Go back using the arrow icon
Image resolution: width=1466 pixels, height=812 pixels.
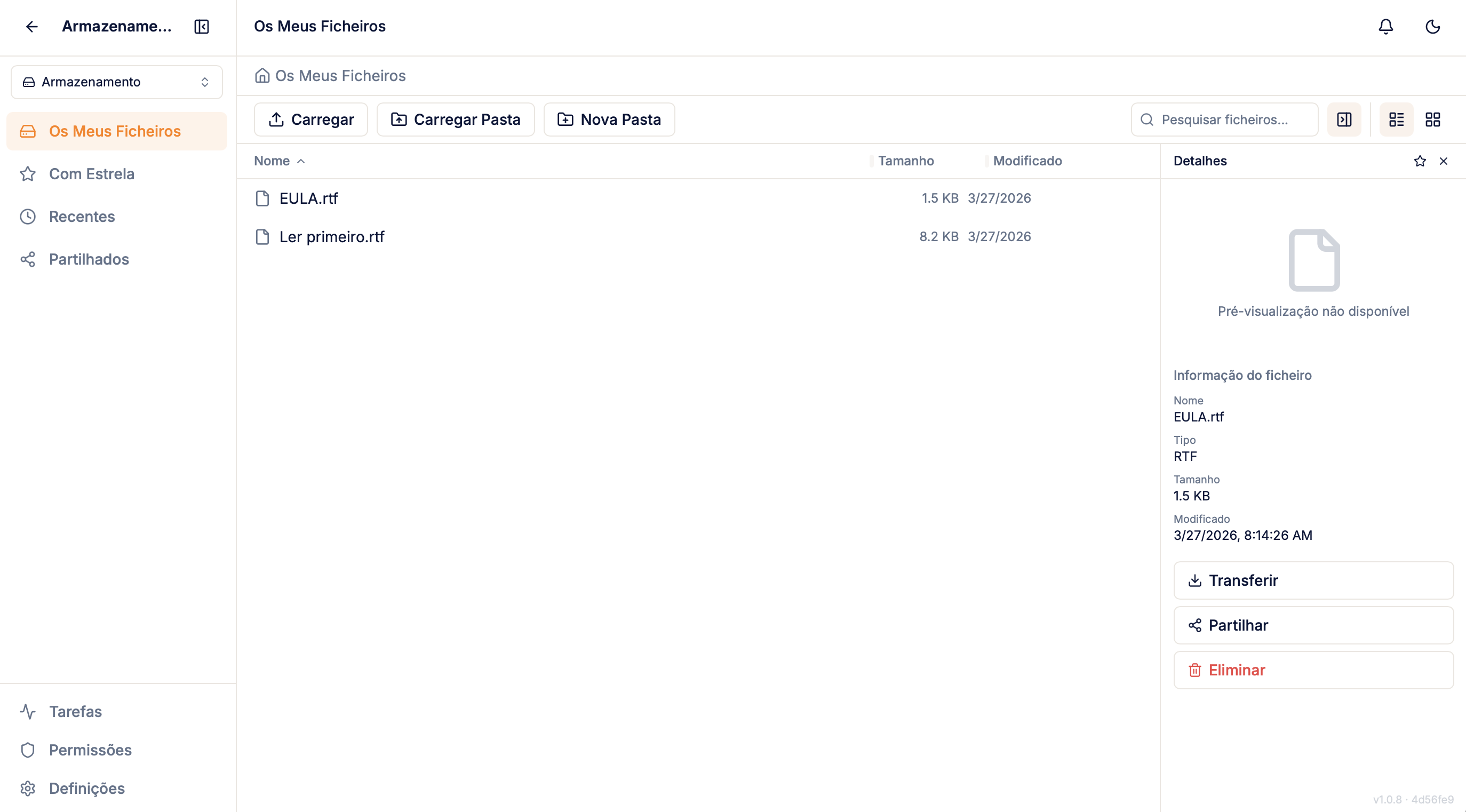(x=32, y=27)
